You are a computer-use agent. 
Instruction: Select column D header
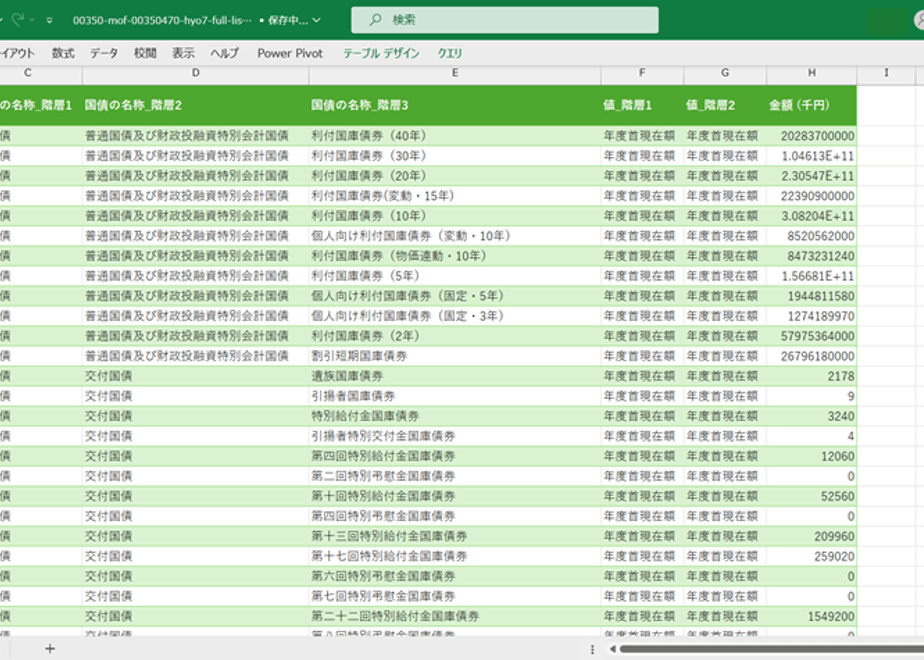[x=195, y=73]
